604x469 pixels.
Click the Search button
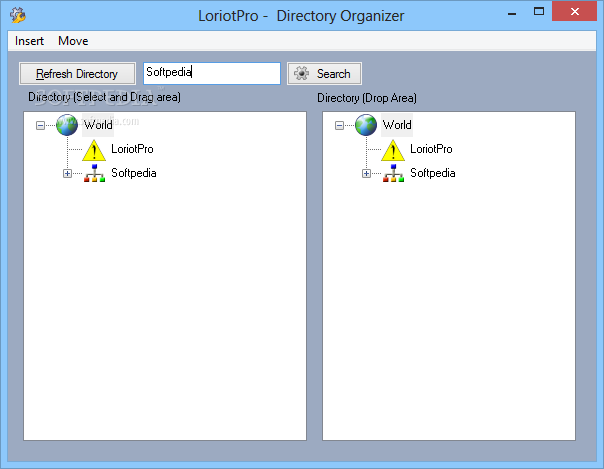324,74
